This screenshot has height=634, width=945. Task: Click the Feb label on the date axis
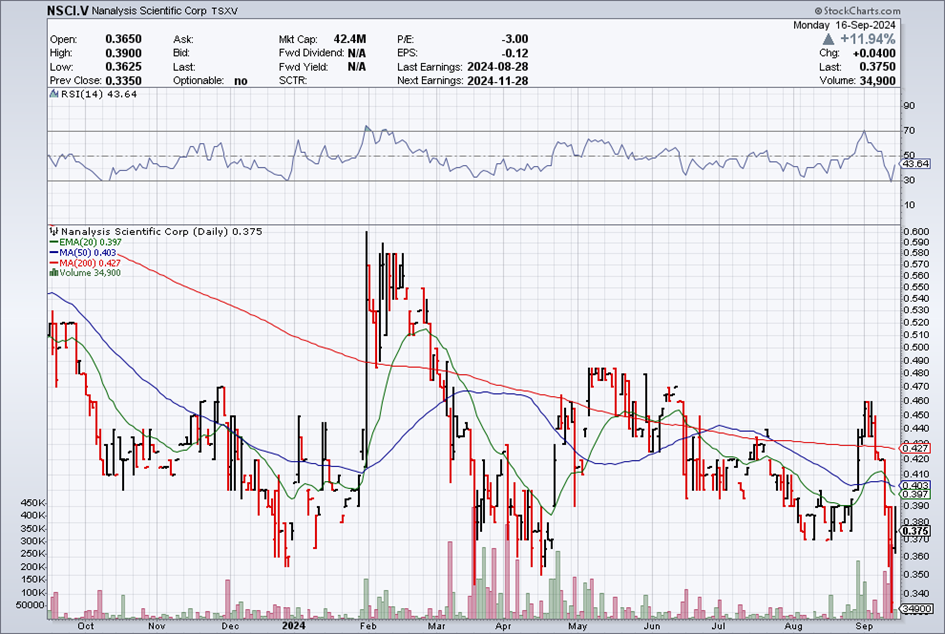point(368,626)
